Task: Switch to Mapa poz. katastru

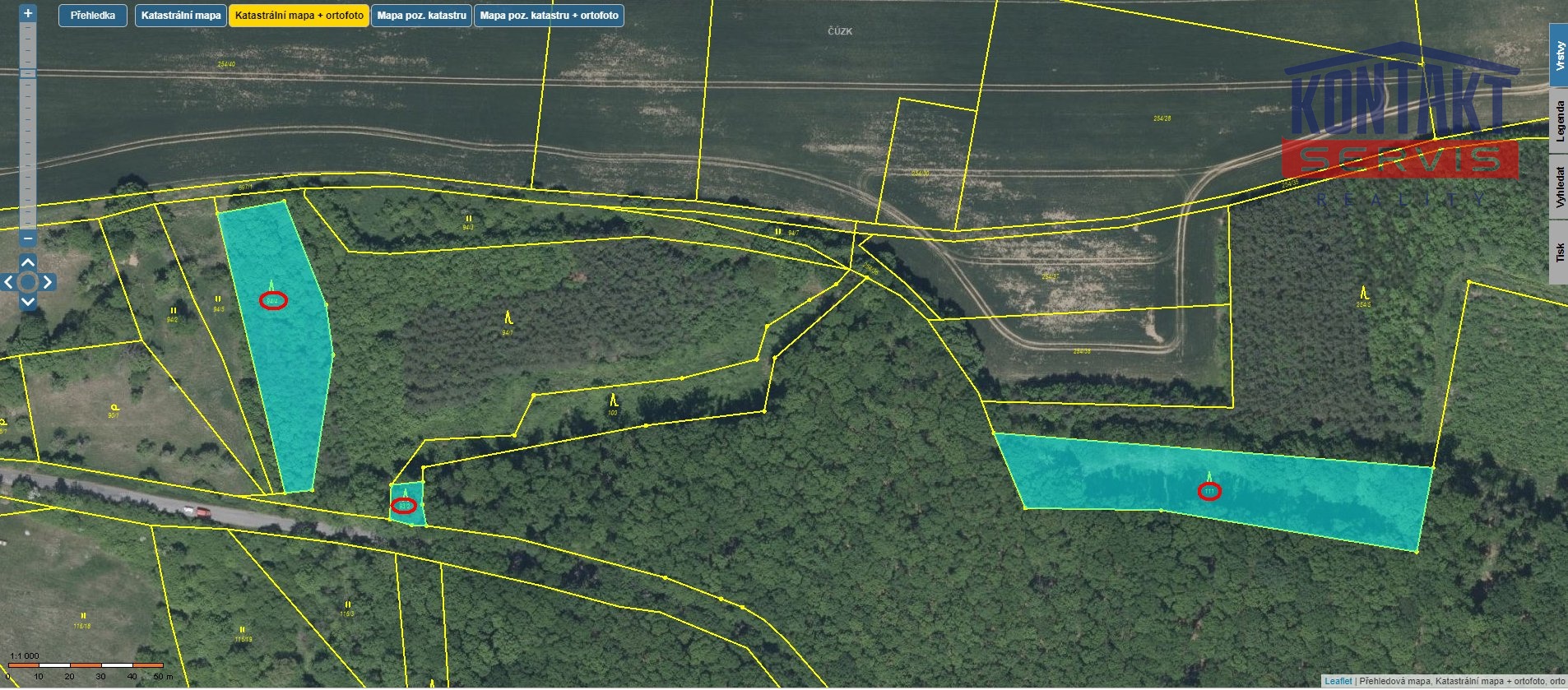Action: click(421, 16)
